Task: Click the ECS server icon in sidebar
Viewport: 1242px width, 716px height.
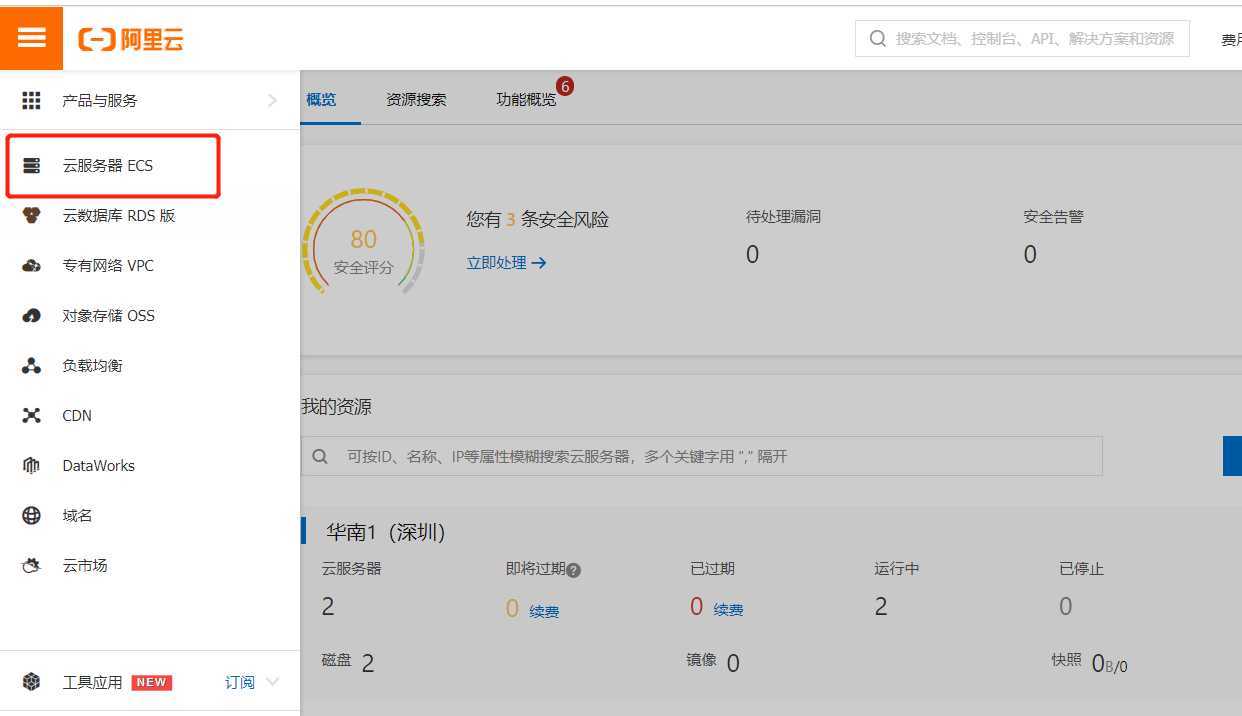Action: point(31,165)
